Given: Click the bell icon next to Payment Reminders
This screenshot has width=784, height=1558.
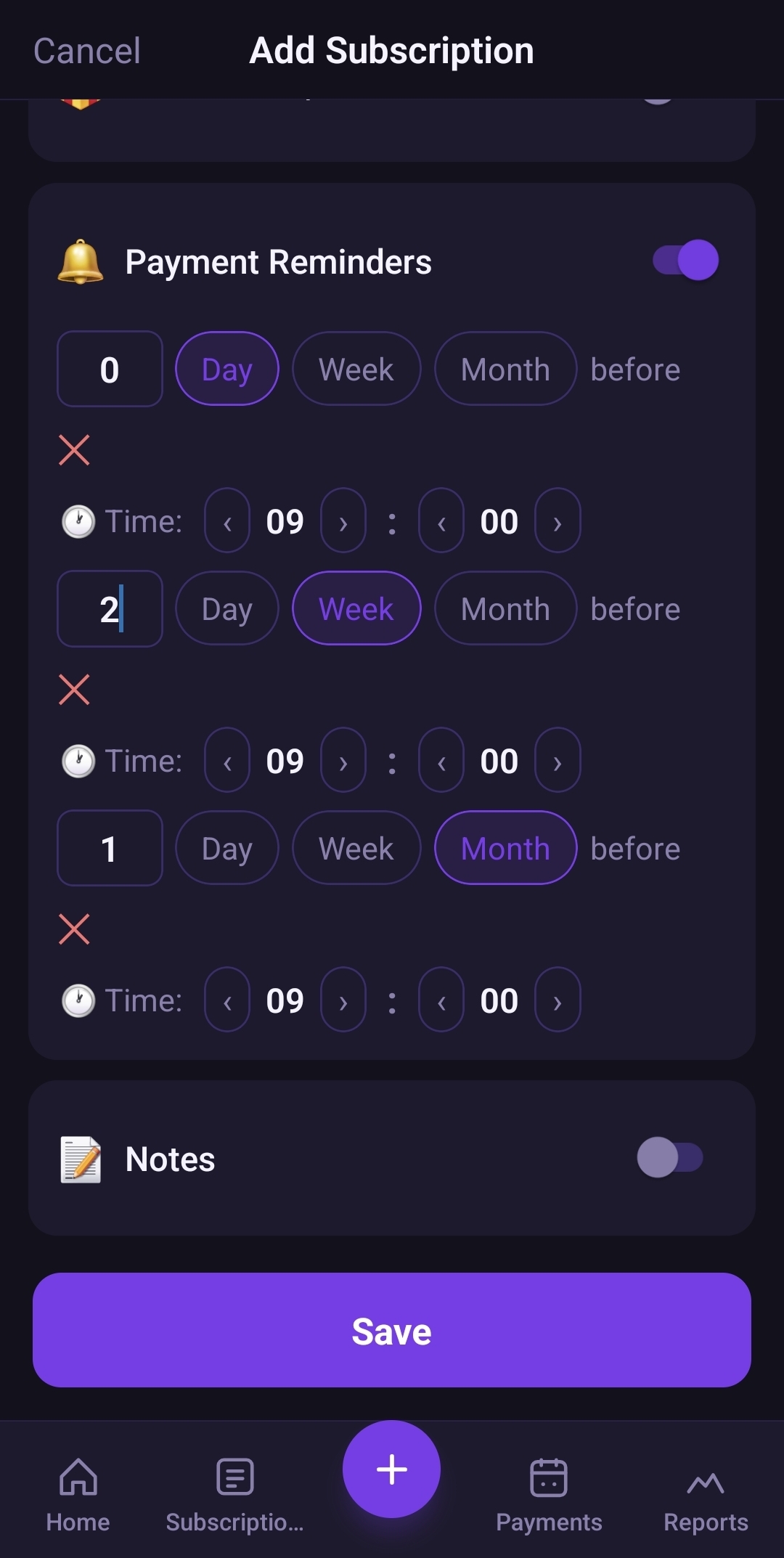Looking at the screenshot, I should point(80,261).
